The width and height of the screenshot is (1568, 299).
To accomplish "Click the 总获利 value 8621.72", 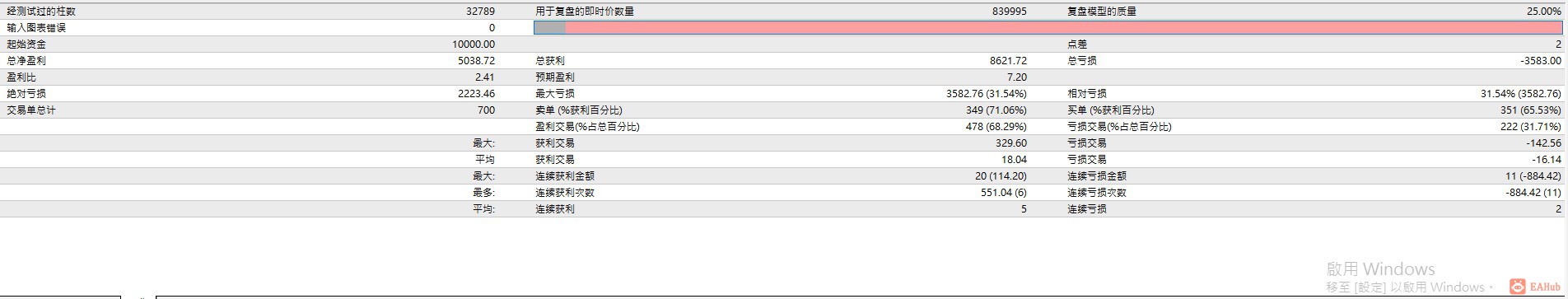I will pos(1008,61).
